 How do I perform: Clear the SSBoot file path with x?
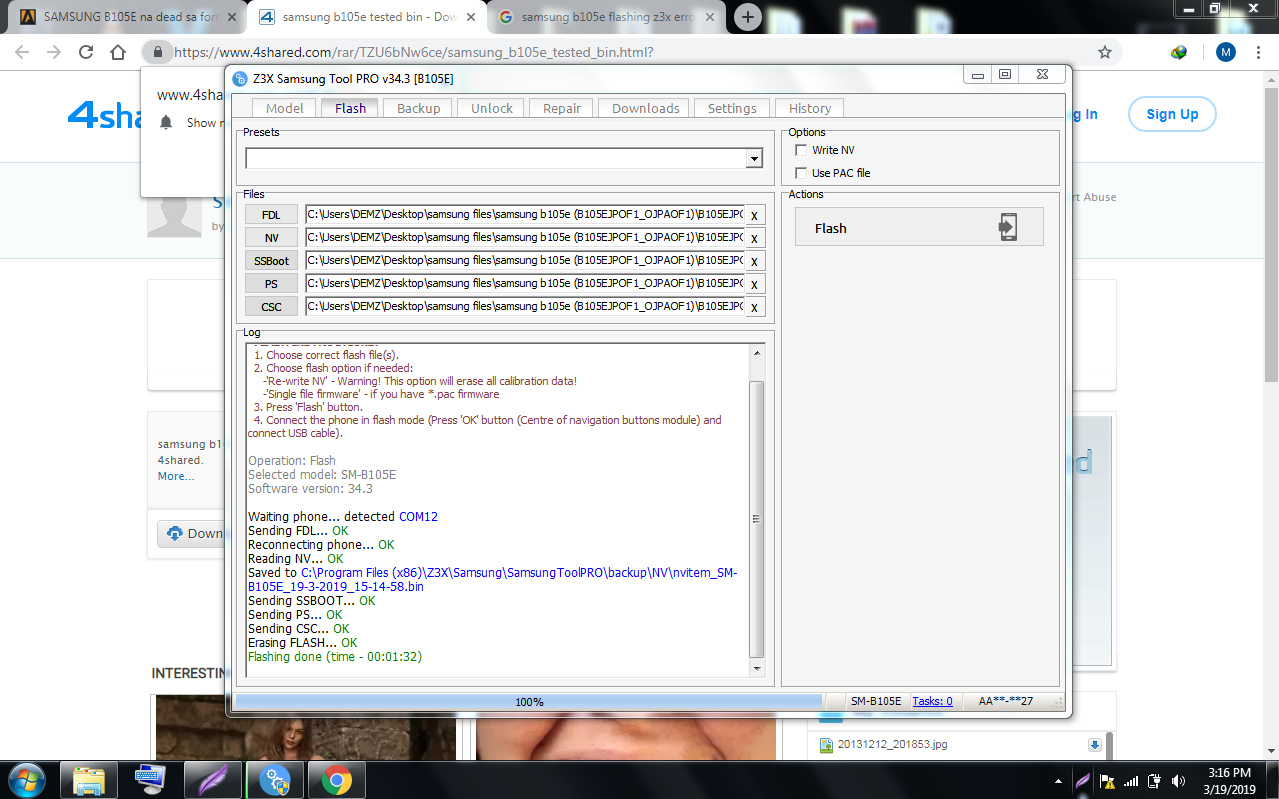pyautogui.click(x=754, y=261)
